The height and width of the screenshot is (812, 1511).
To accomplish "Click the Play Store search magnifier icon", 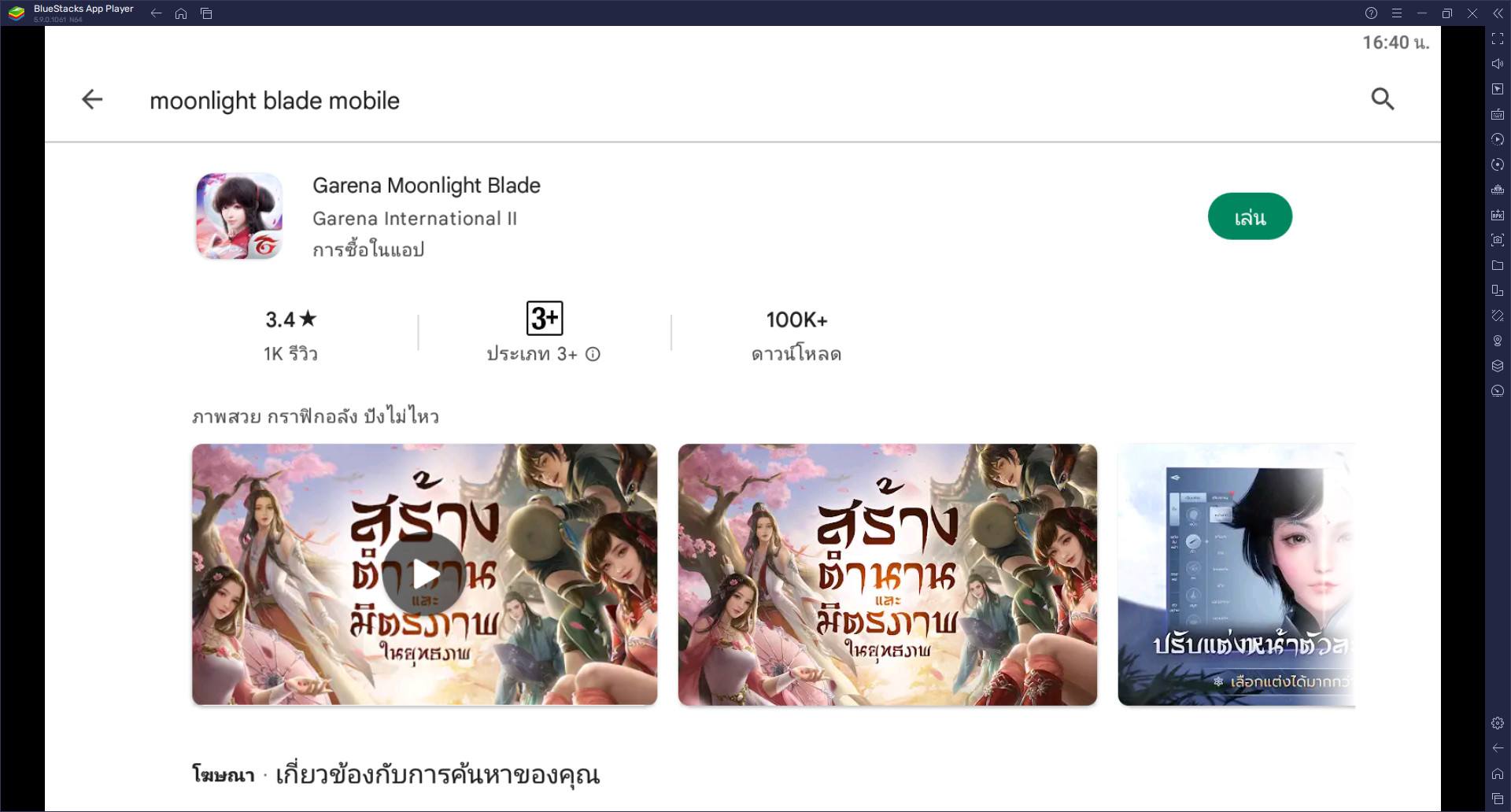I will click(x=1383, y=99).
